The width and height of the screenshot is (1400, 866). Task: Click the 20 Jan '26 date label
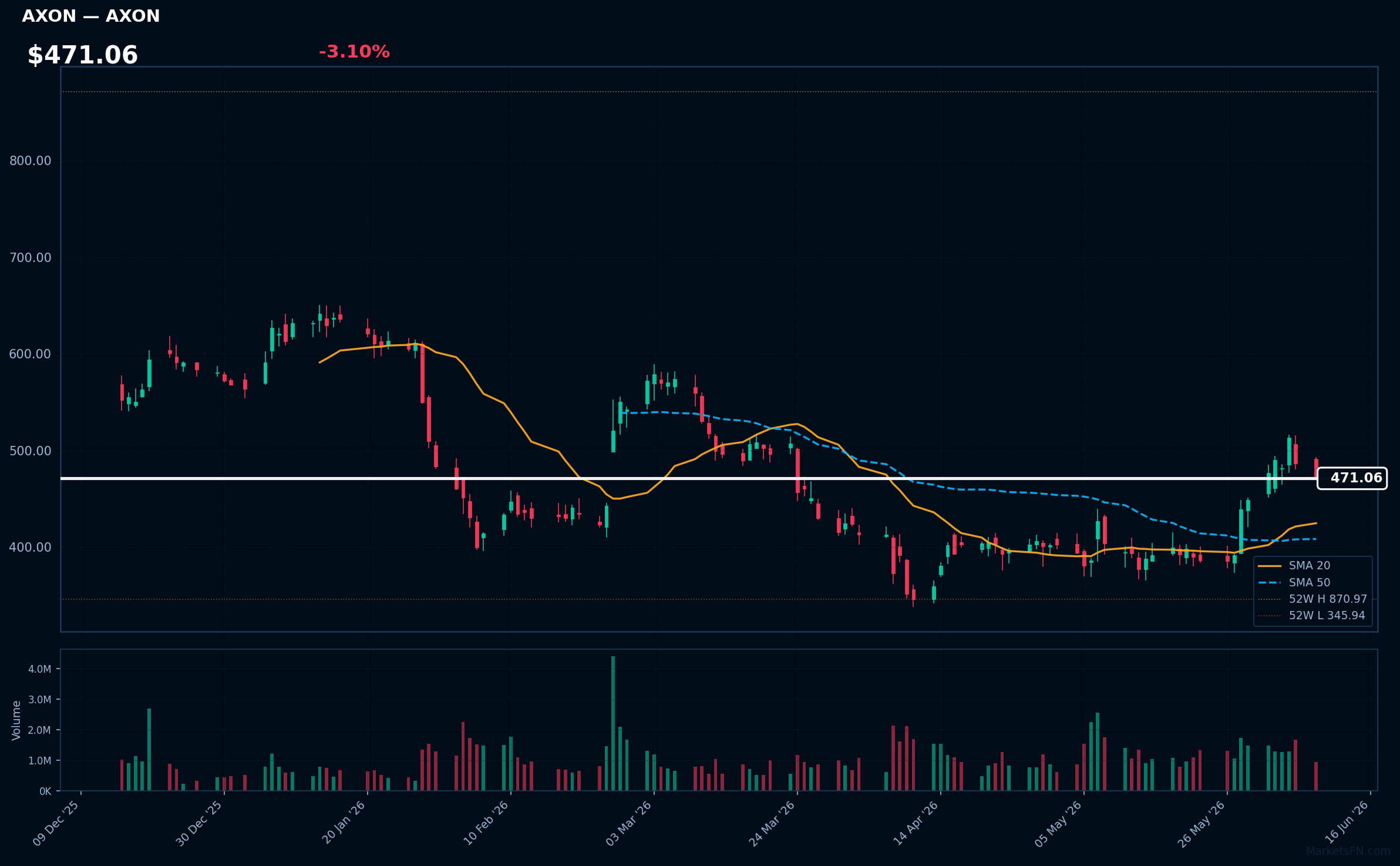pyautogui.click(x=344, y=823)
